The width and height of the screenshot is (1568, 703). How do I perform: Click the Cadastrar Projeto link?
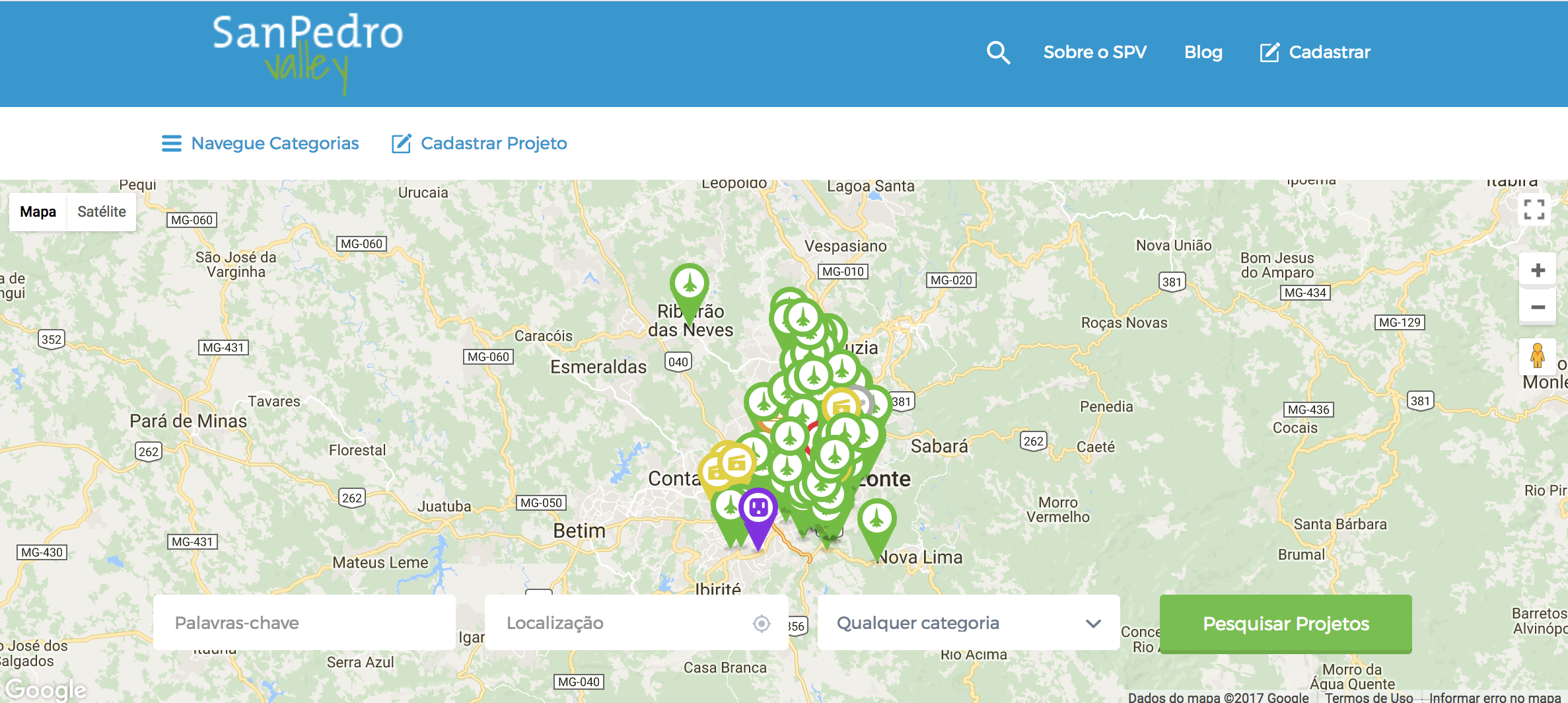coord(480,143)
